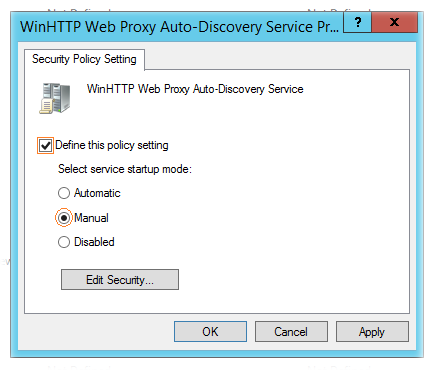Select the Security Policy Setting tab
This screenshot has width=432, height=370.
[84, 59]
